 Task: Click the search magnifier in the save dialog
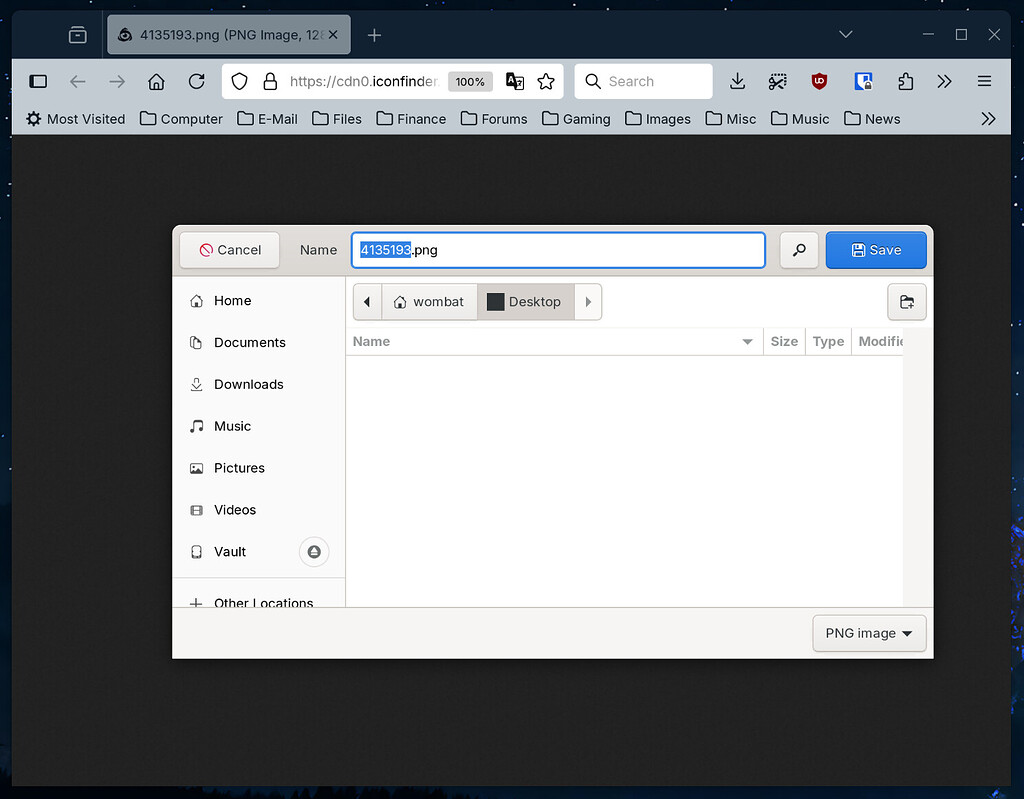[x=798, y=250]
